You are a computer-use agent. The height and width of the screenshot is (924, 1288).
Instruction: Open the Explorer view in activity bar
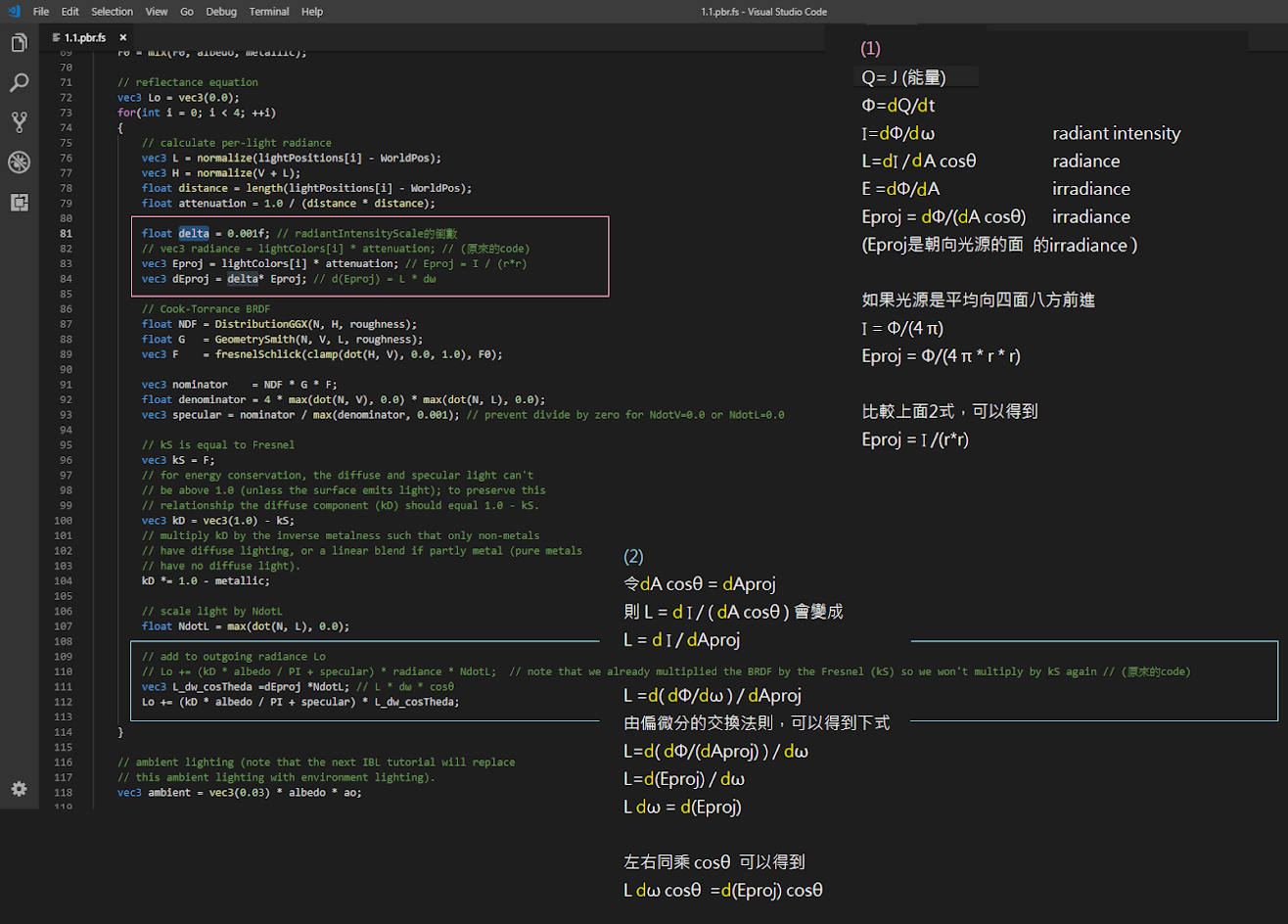click(x=19, y=43)
